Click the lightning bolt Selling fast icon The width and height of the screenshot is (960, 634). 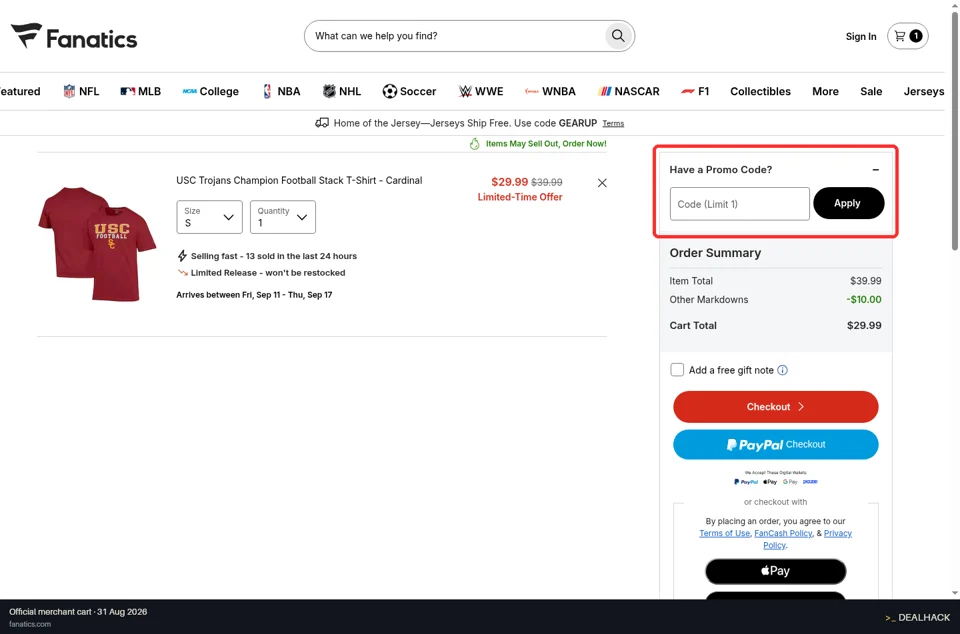[182, 256]
